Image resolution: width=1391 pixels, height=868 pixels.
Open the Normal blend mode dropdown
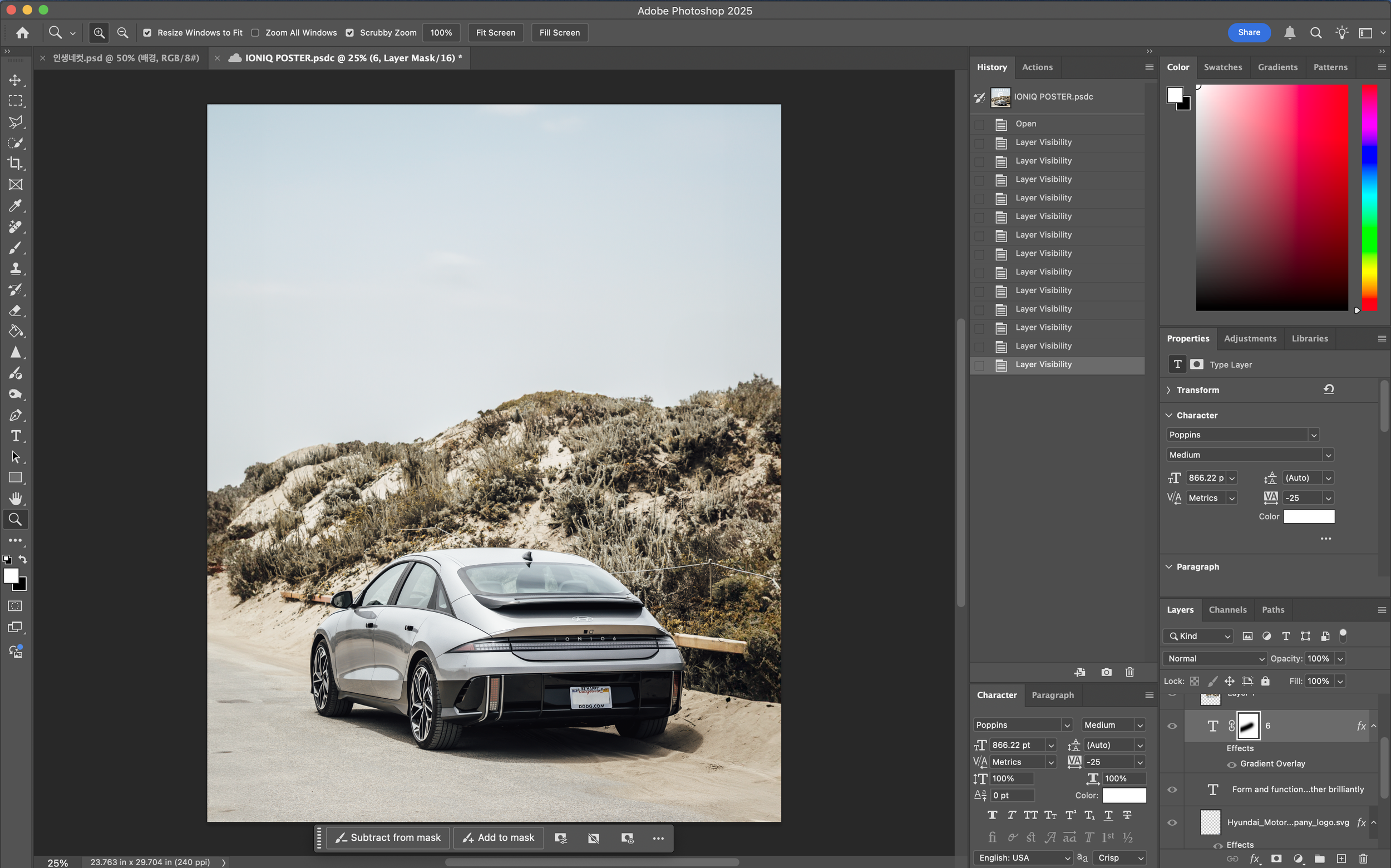[x=1216, y=658]
